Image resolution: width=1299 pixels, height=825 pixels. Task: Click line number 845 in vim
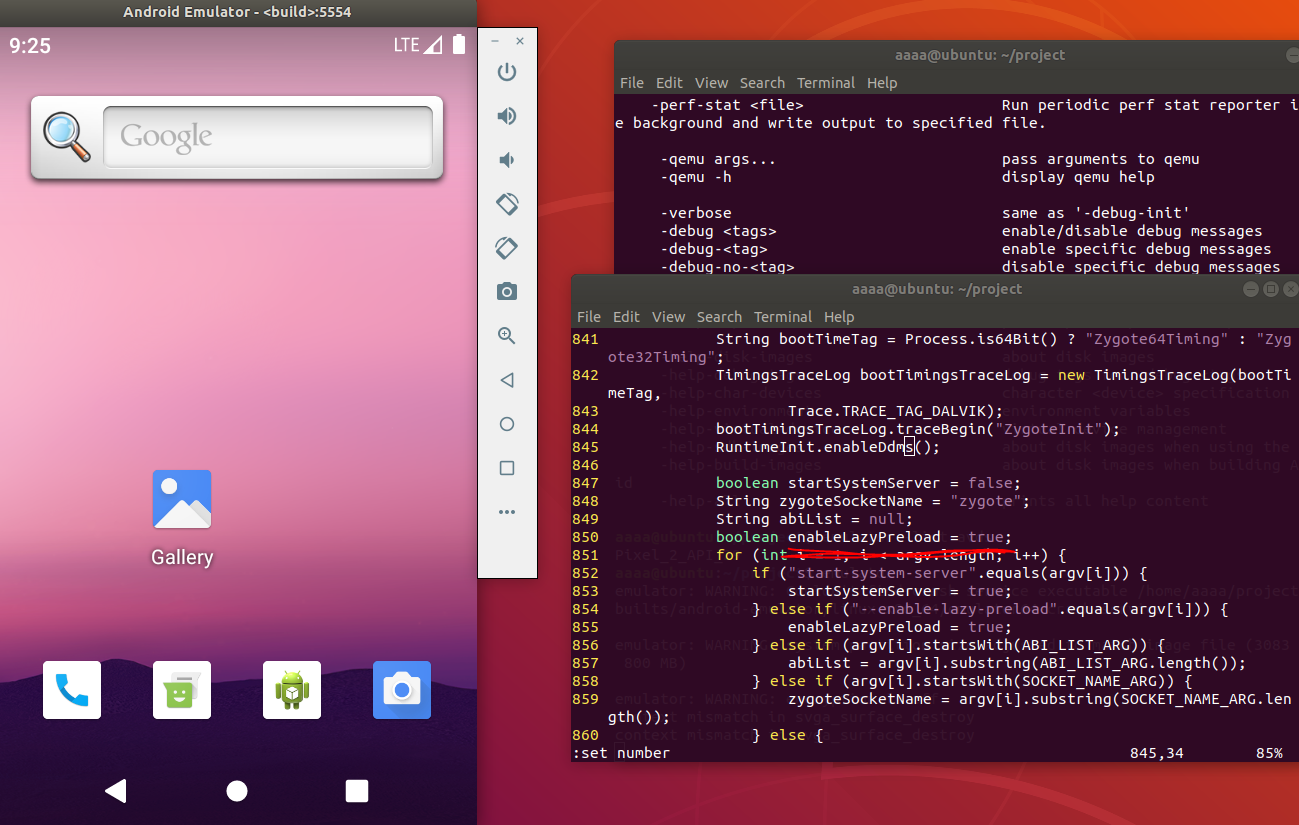coord(586,447)
